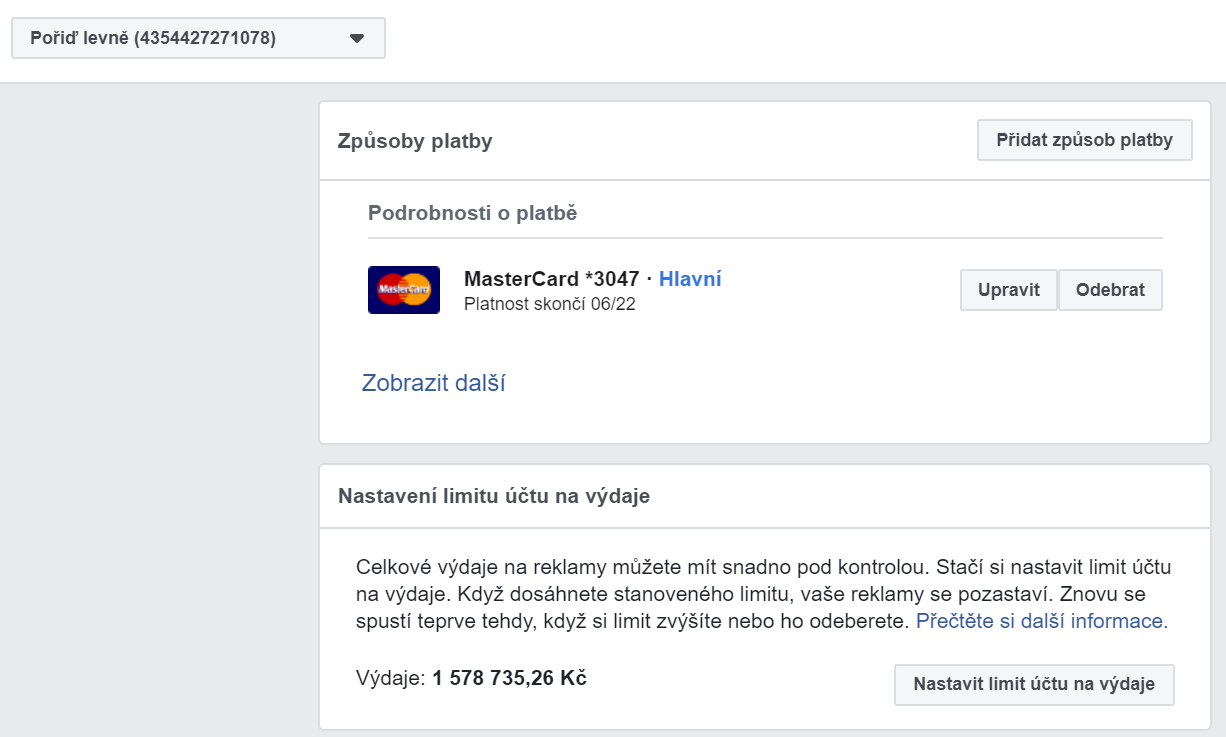Click the Hlavní primary label
The height and width of the screenshot is (737, 1226).
pyautogui.click(x=690, y=279)
